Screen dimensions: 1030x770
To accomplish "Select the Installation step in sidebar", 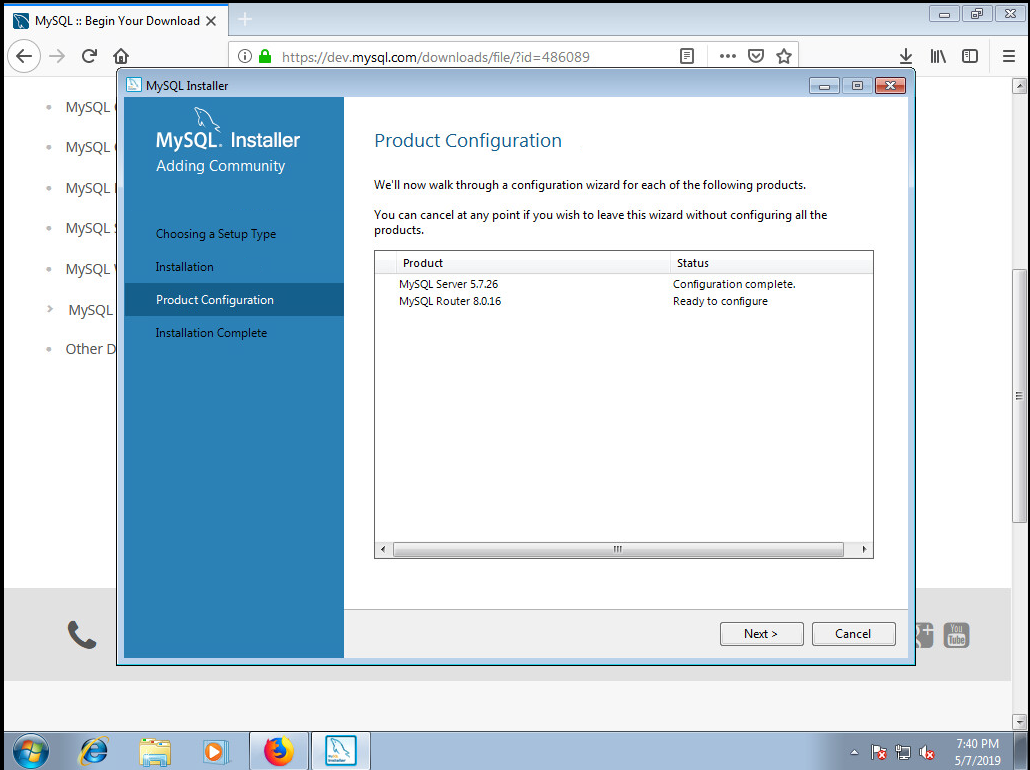I will [185, 267].
